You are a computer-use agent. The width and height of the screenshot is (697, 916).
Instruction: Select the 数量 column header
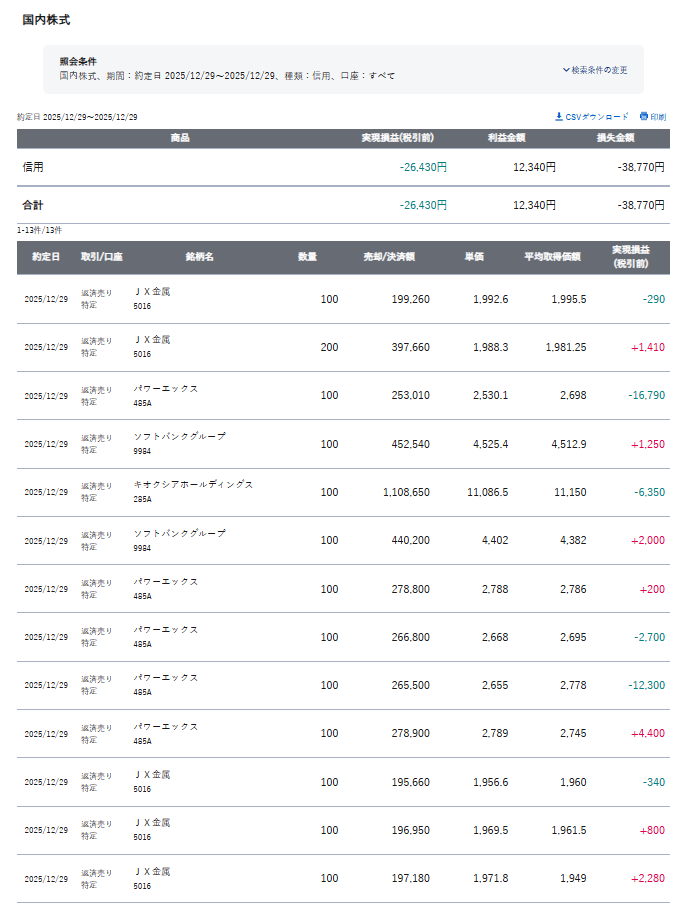[x=307, y=257]
